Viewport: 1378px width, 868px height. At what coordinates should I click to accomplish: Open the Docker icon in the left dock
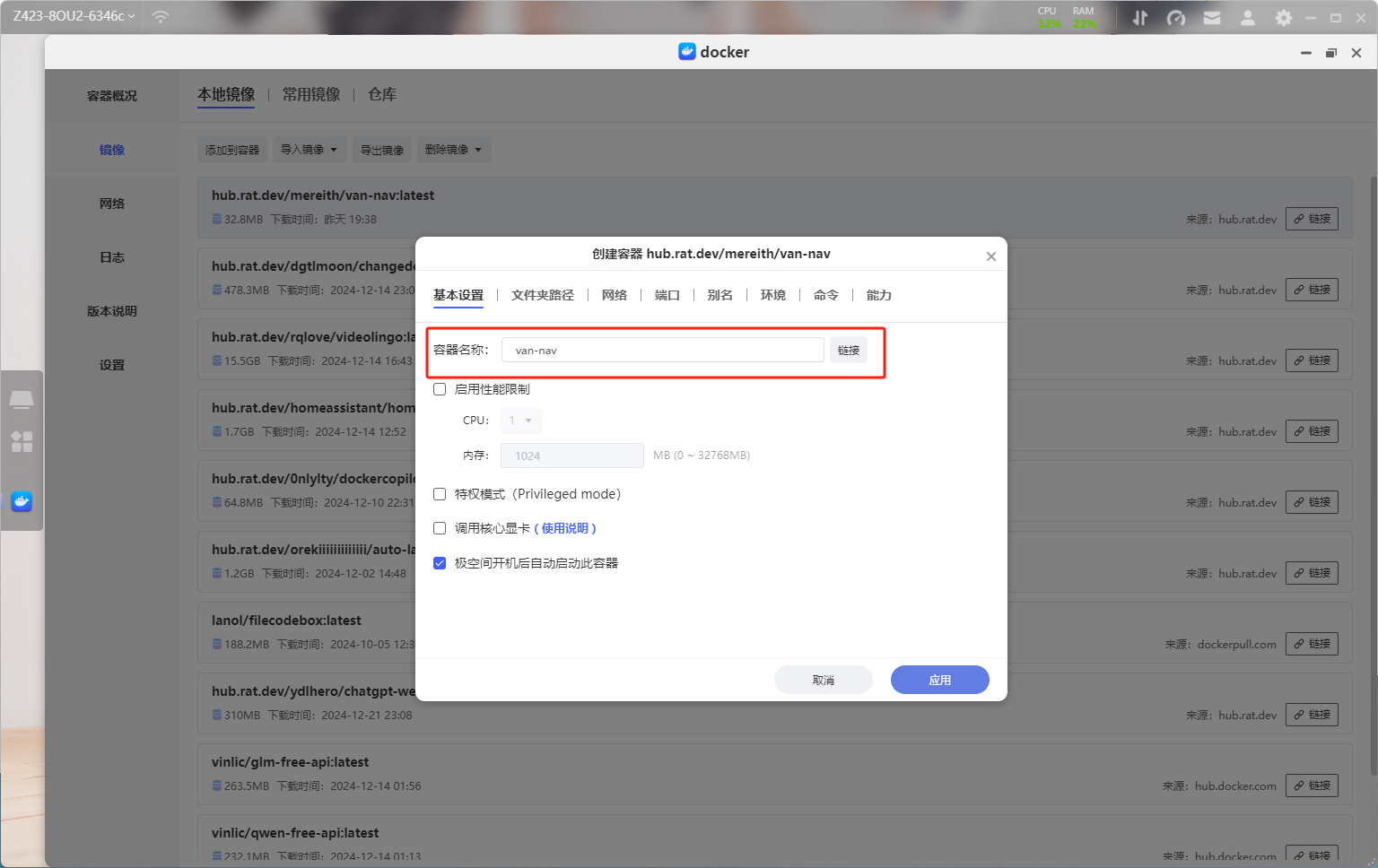pyautogui.click(x=22, y=501)
